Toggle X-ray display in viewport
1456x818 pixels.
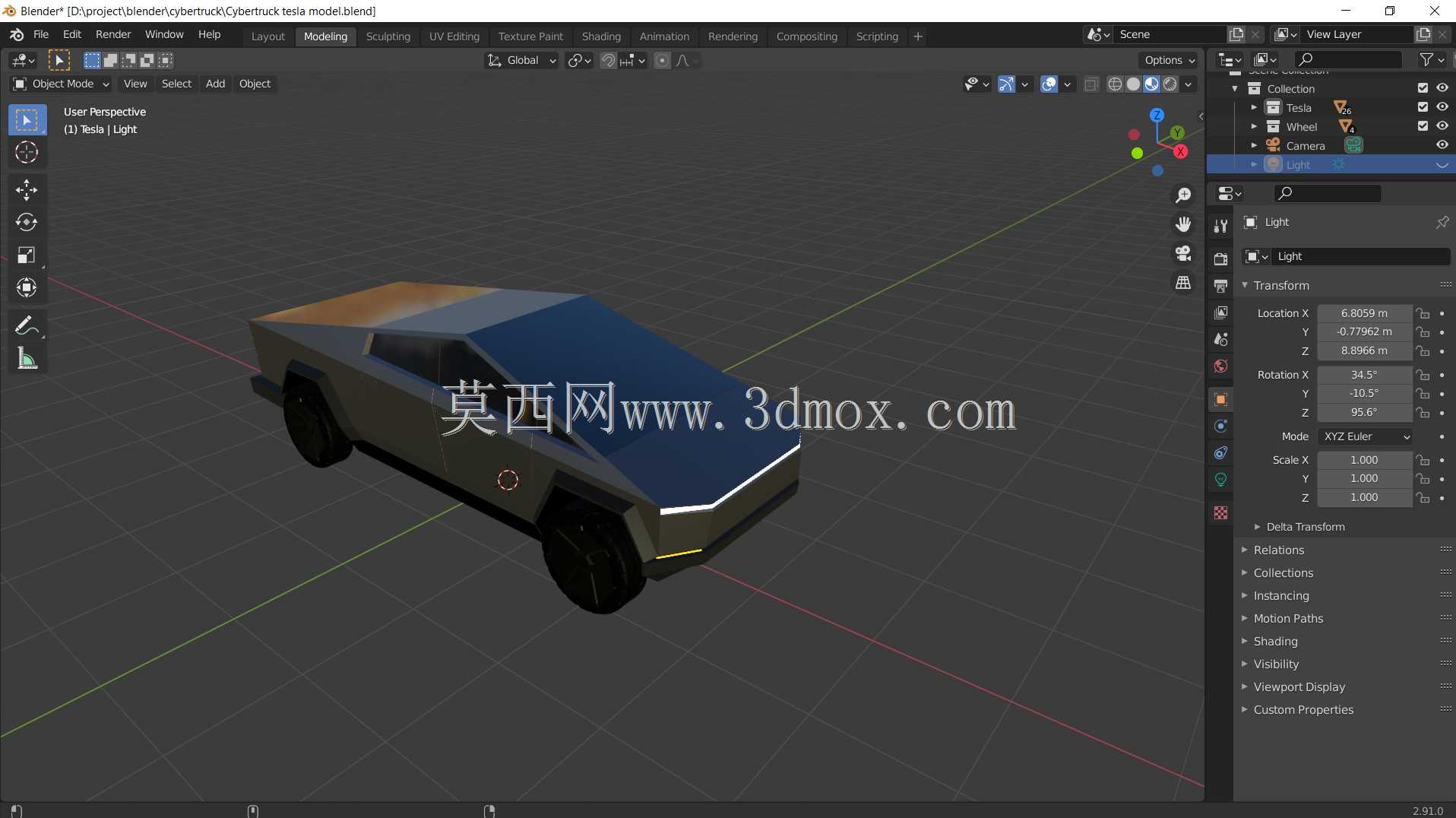coord(1091,84)
